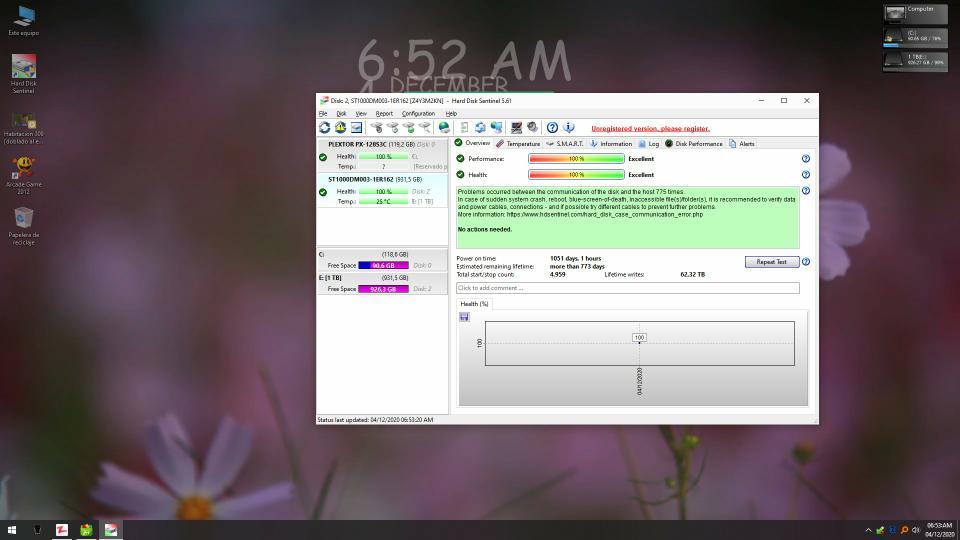Expand the system tray hidden icons chevron

coord(868,530)
